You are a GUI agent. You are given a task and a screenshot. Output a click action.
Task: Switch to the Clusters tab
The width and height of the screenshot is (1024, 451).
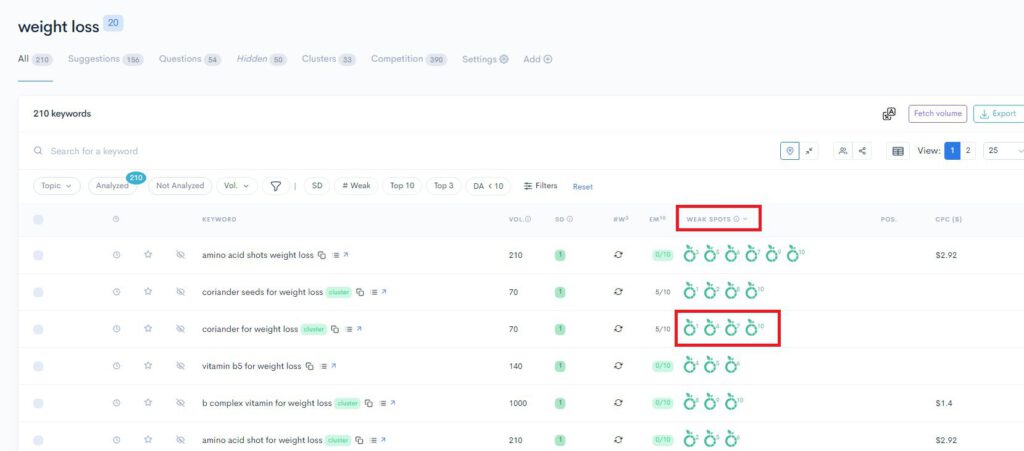[328, 59]
